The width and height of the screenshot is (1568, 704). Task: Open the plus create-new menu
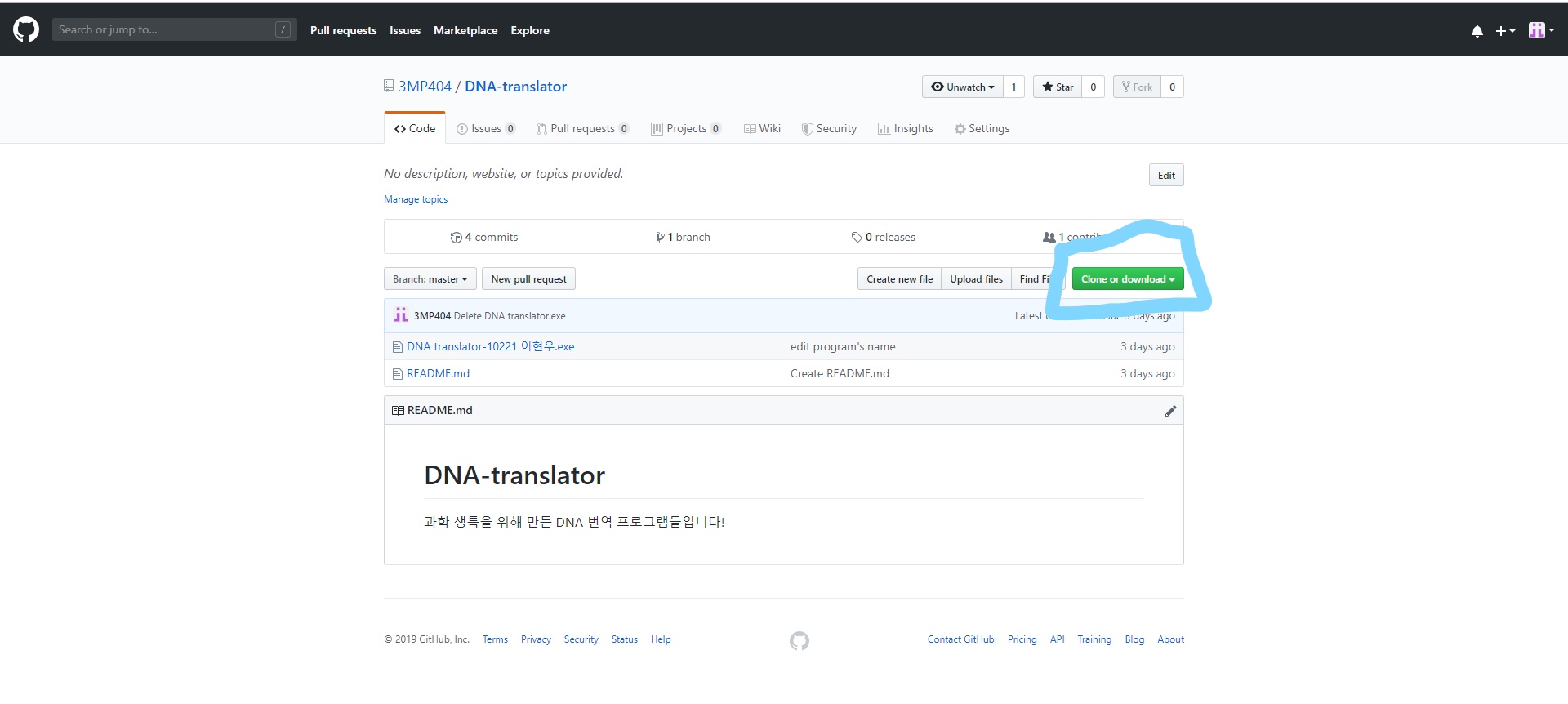(1505, 31)
